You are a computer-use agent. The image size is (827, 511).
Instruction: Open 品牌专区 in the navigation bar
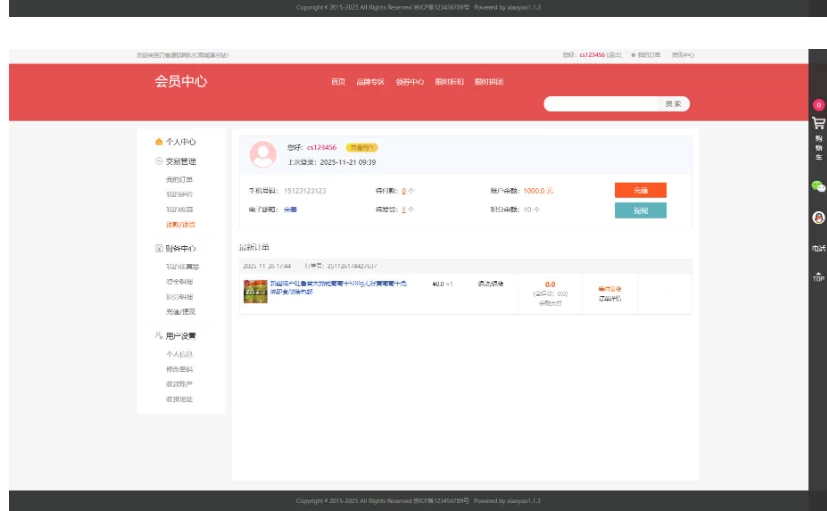coord(370,82)
